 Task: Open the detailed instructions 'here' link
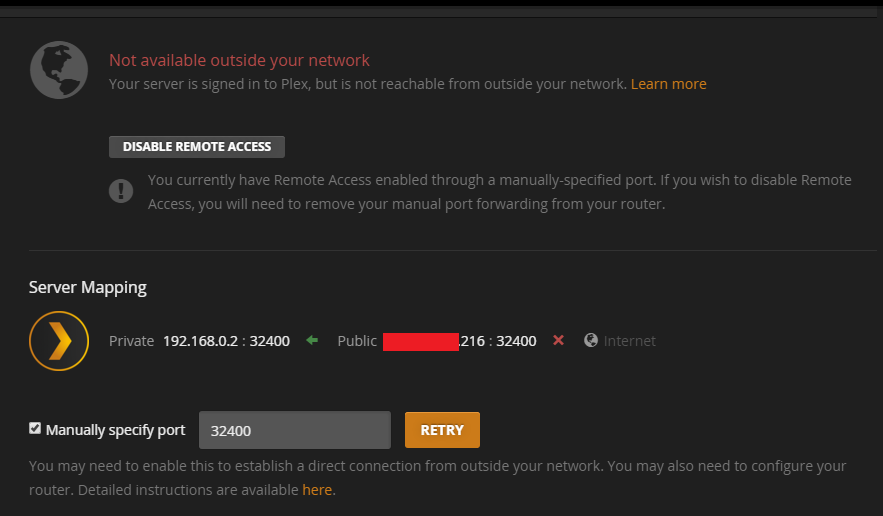tap(317, 490)
